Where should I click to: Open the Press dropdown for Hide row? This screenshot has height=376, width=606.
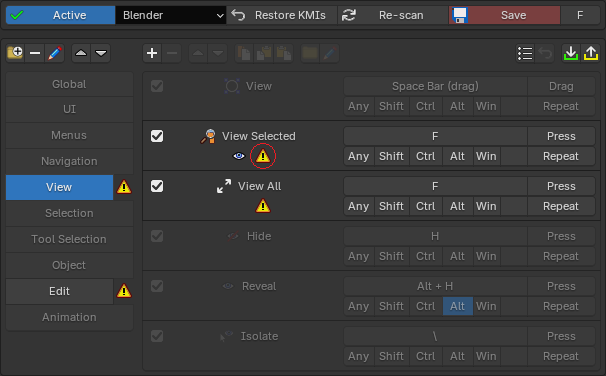(561, 236)
